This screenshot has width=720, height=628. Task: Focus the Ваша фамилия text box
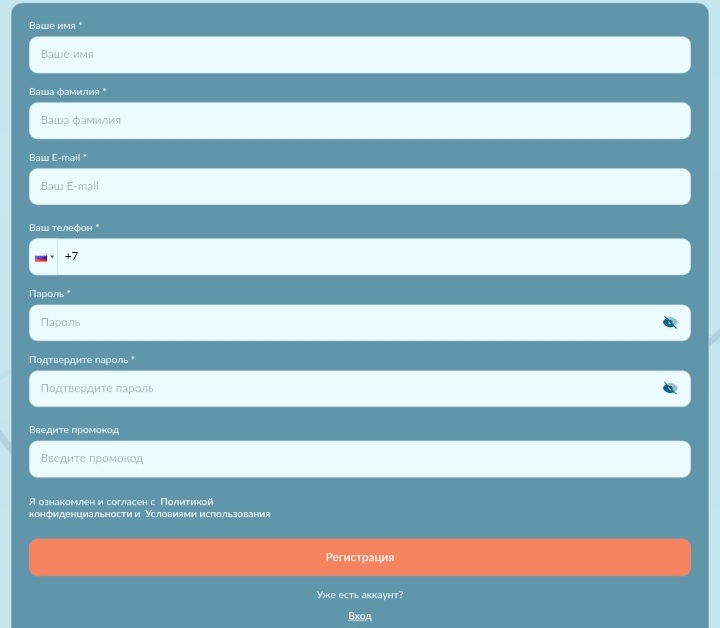[359, 121]
